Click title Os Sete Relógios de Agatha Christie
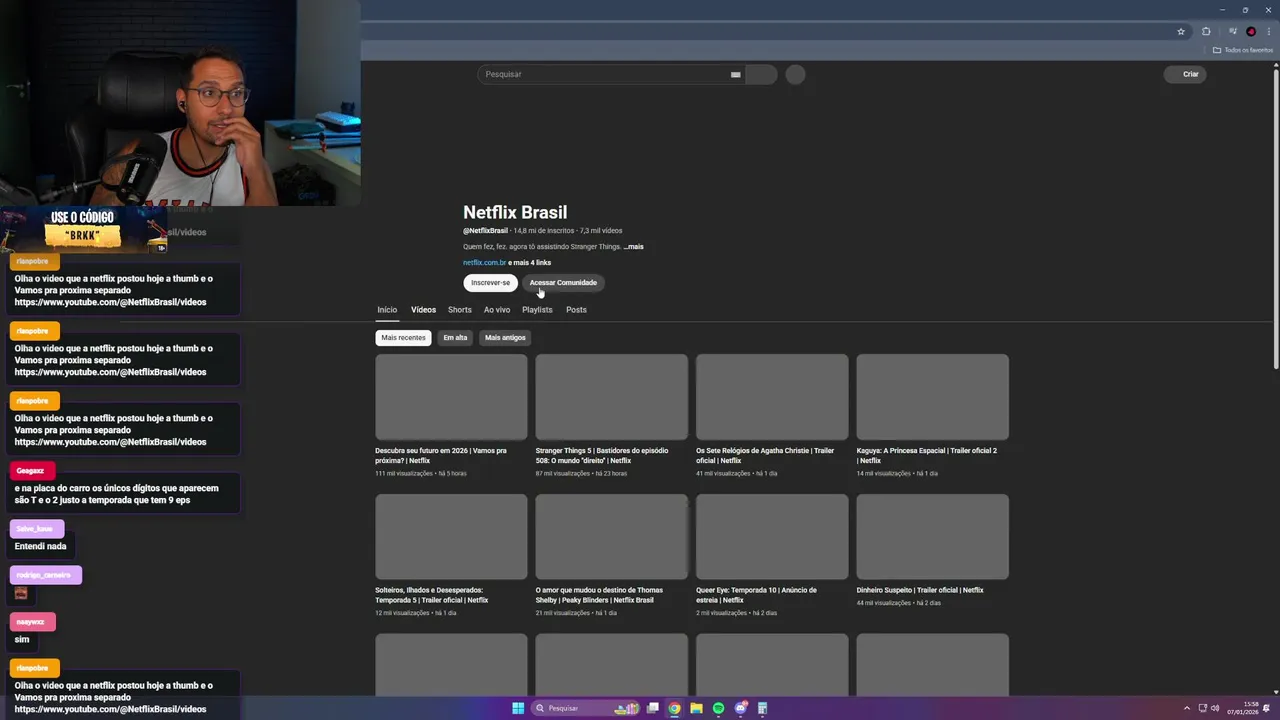Screen dimensions: 1280x720 click(x=765, y=455)
